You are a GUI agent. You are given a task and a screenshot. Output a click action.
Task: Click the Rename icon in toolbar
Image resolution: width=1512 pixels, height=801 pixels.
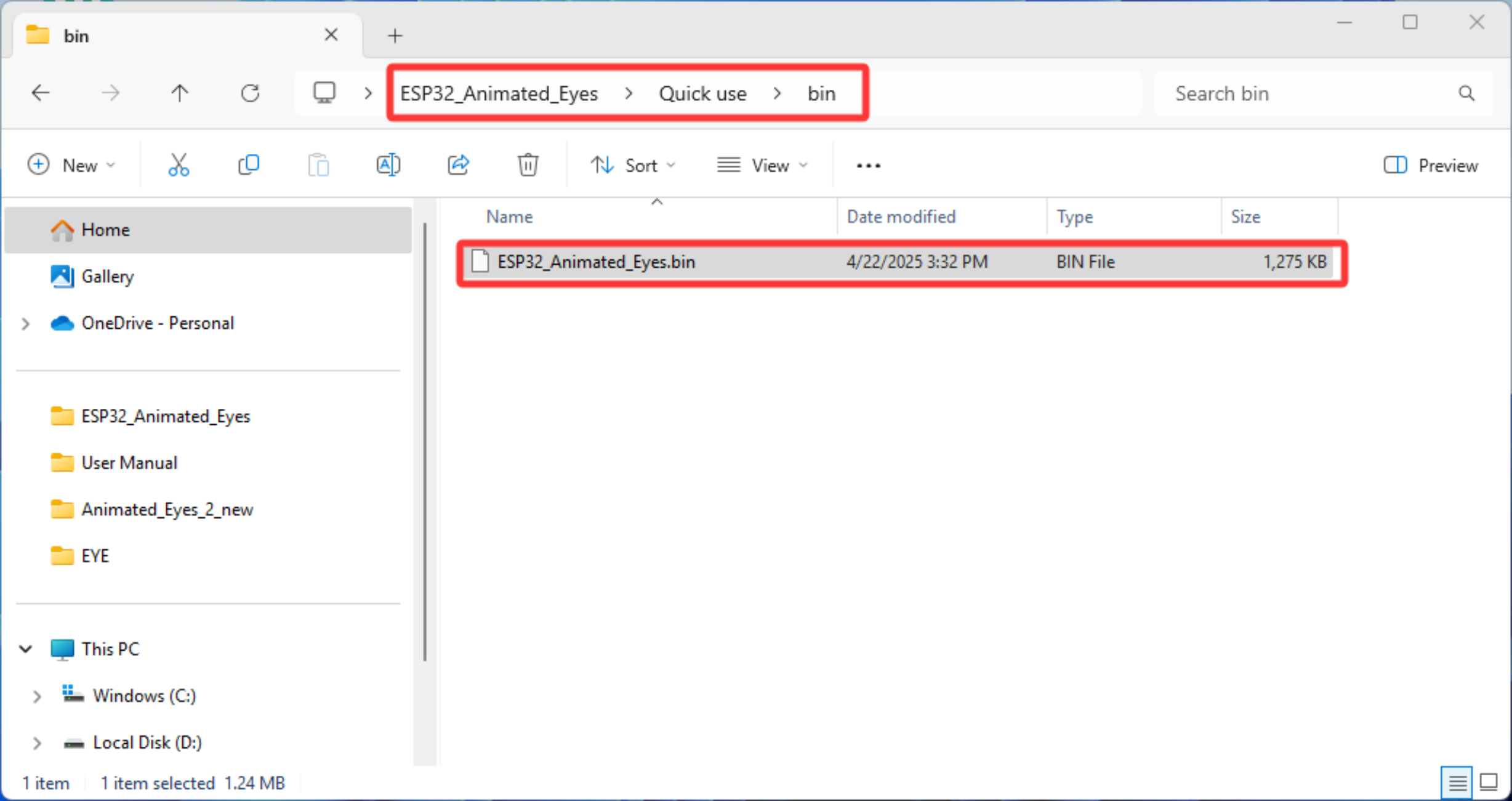pos(388,165)
